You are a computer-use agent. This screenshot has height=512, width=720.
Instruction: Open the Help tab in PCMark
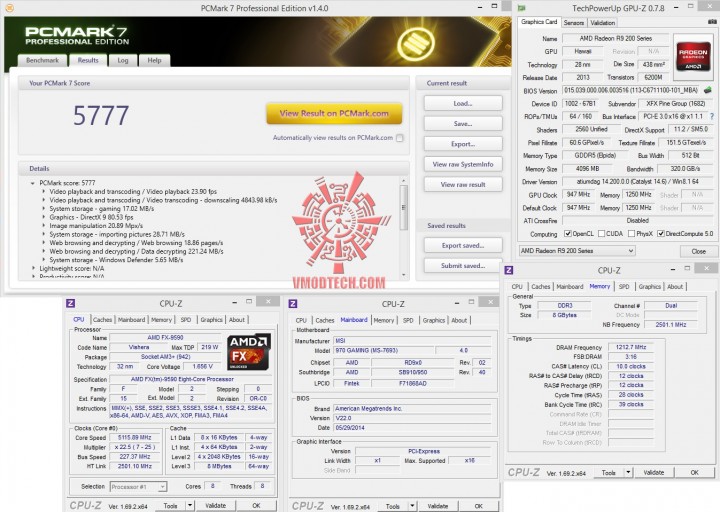[154, 61]
